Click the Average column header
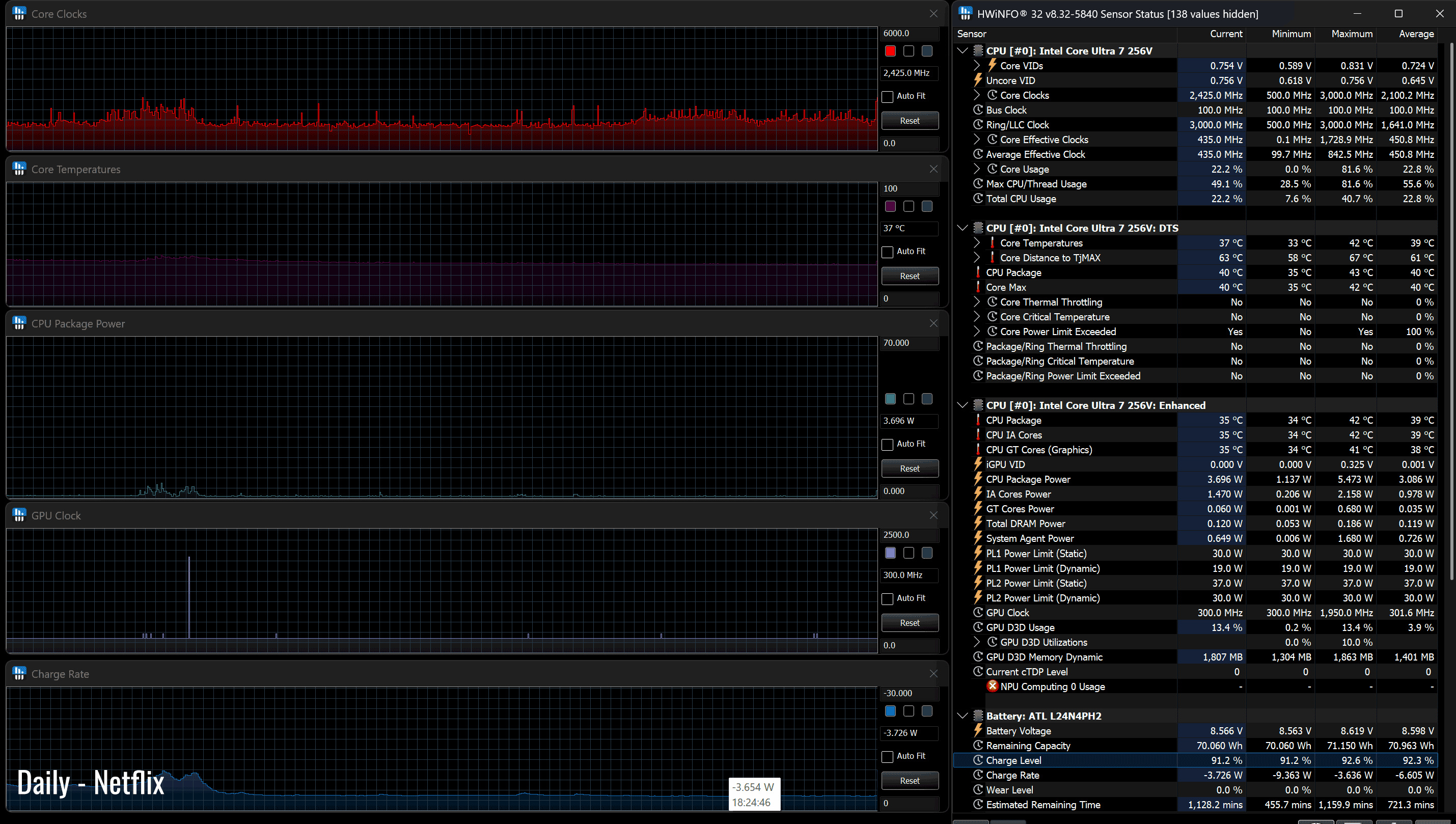 click(x=1416, y=34)
